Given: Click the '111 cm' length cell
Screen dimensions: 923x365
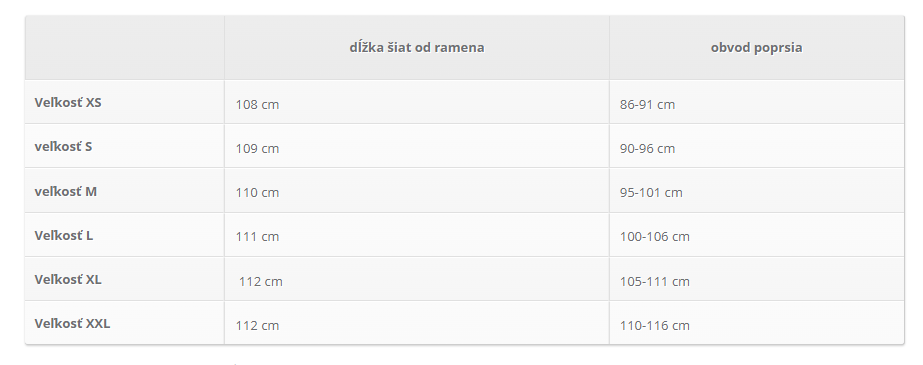Looking at the screenshot, I should [x=257, y=237].
